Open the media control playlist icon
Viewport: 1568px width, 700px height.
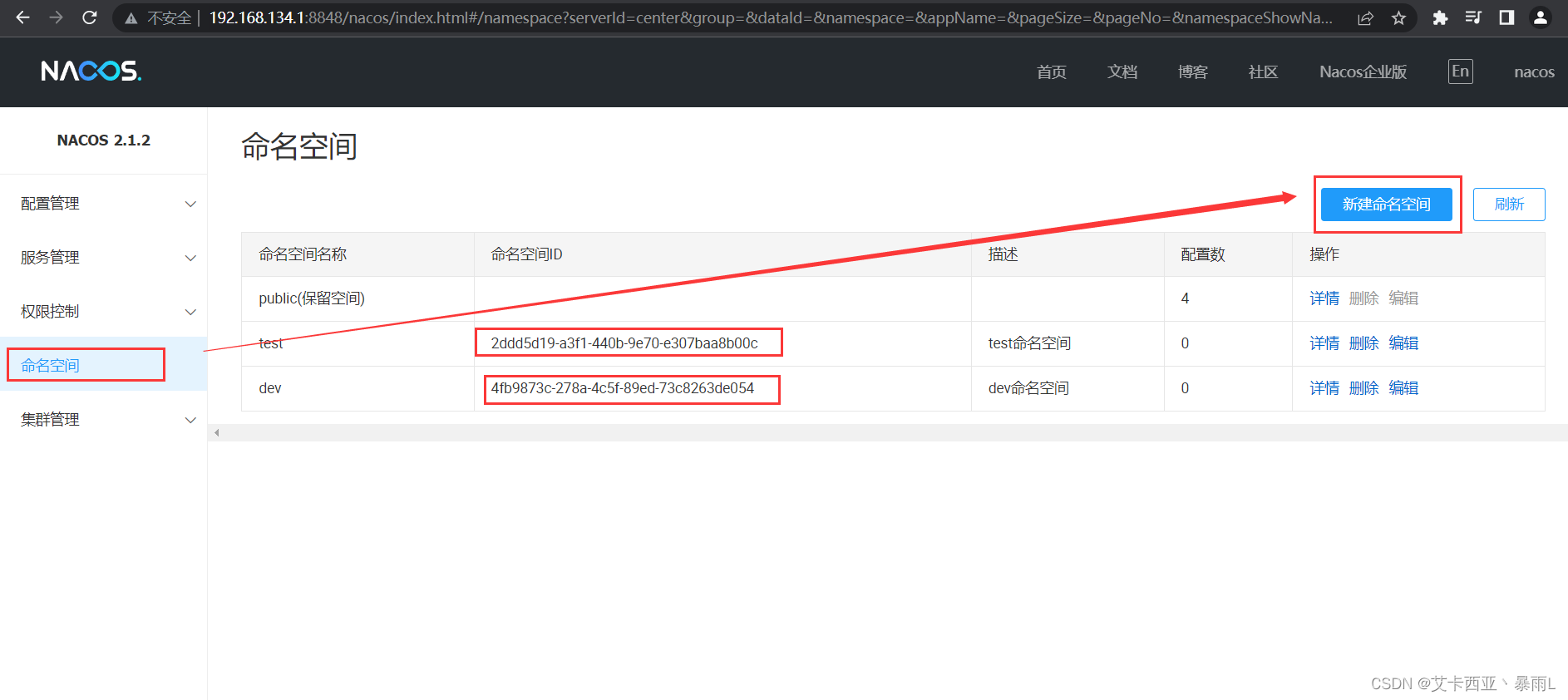(1473, 17)
